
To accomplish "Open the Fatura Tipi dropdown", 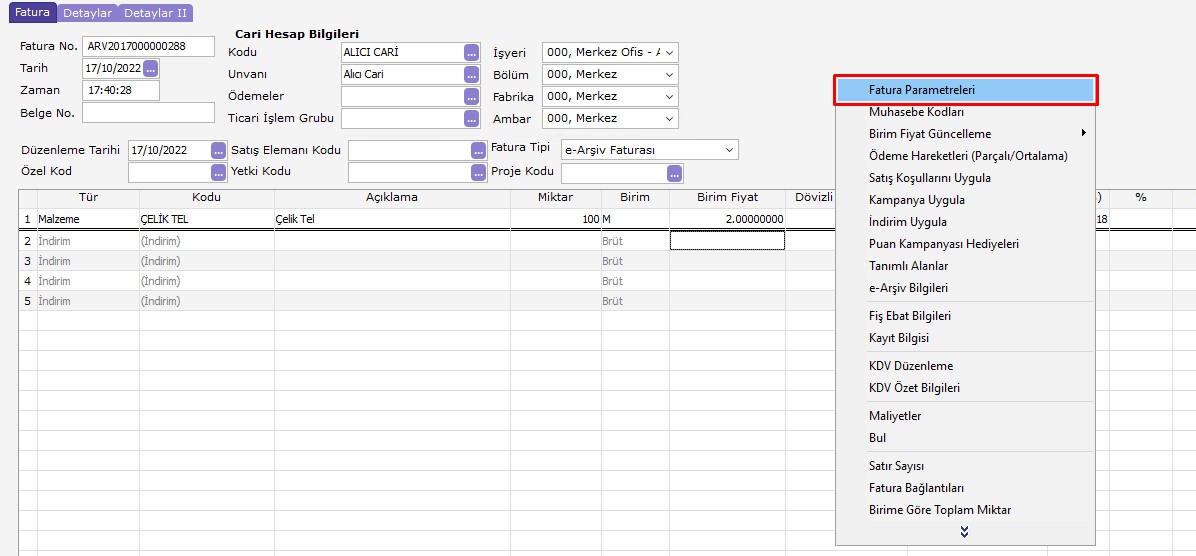I will (729, 151).
